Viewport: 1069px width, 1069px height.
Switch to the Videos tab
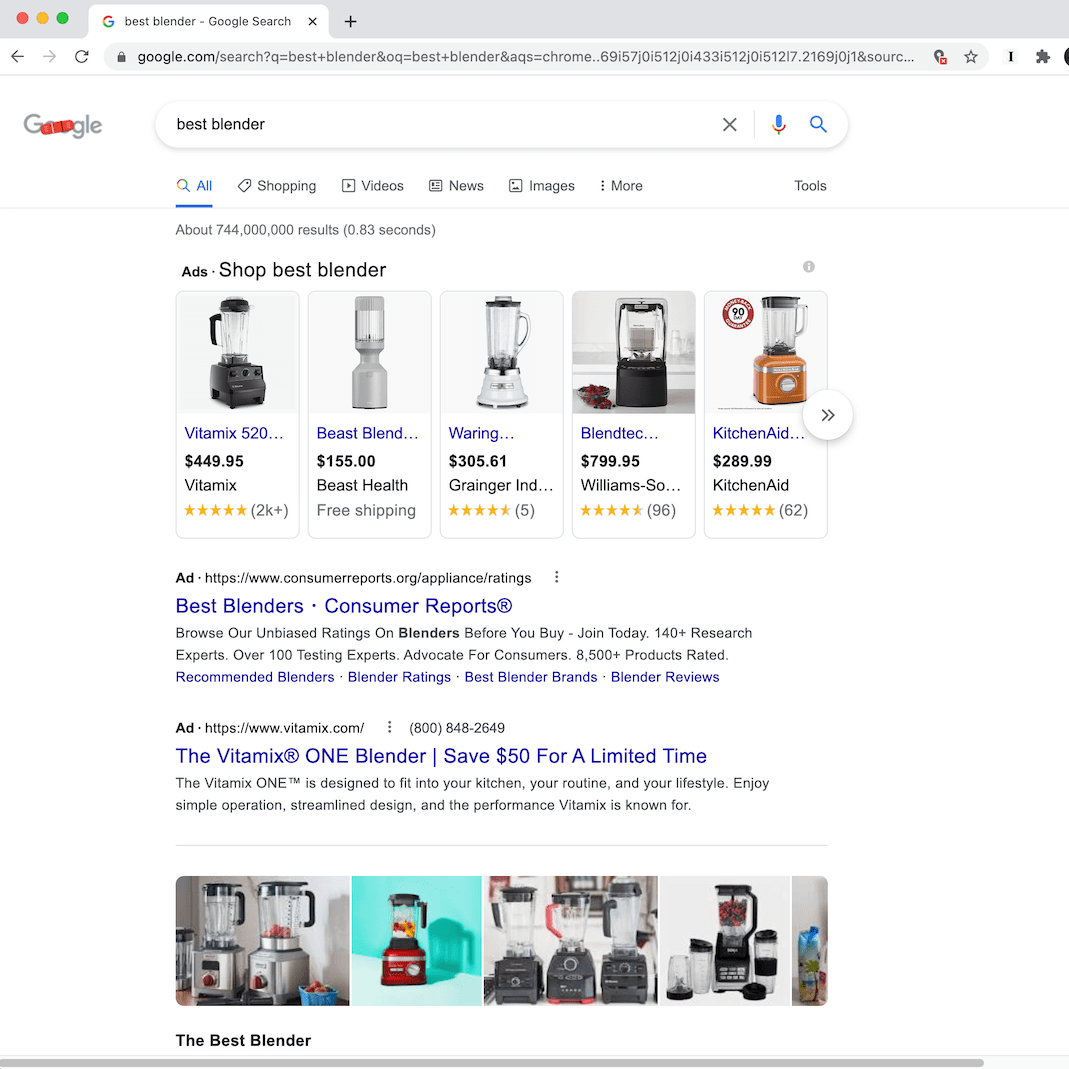click(372, 186)
